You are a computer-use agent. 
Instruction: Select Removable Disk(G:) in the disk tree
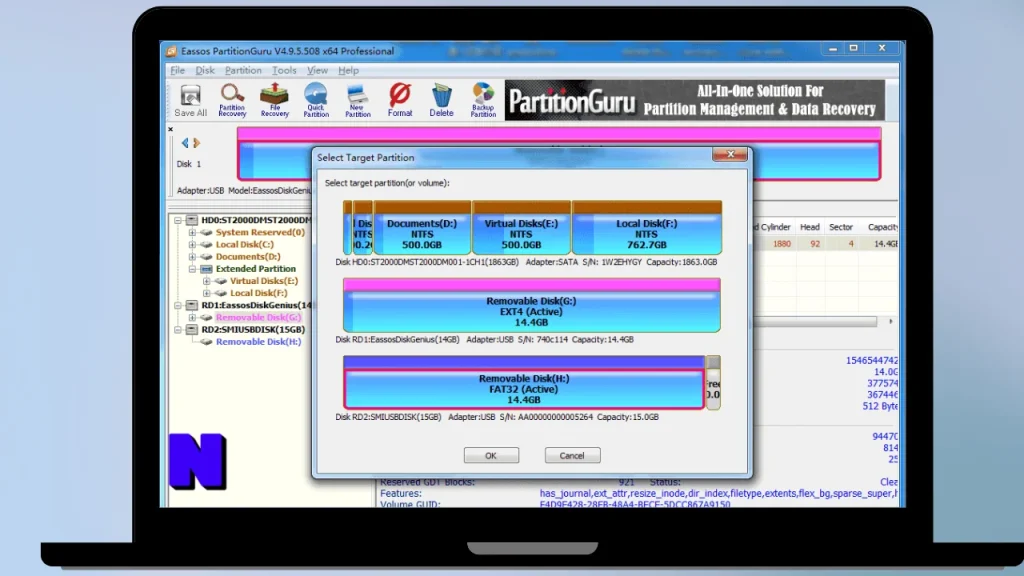259,317
